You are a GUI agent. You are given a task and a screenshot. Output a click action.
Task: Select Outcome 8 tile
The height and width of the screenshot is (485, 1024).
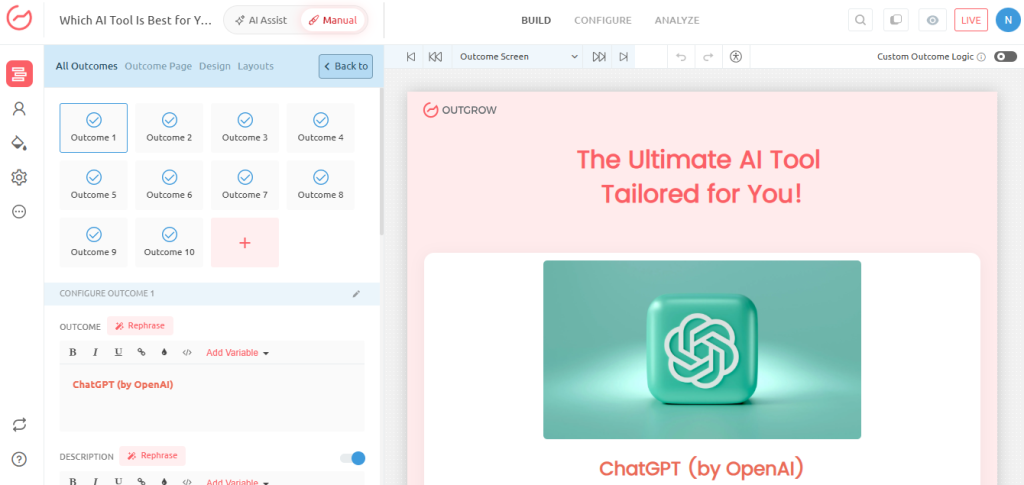321,185
